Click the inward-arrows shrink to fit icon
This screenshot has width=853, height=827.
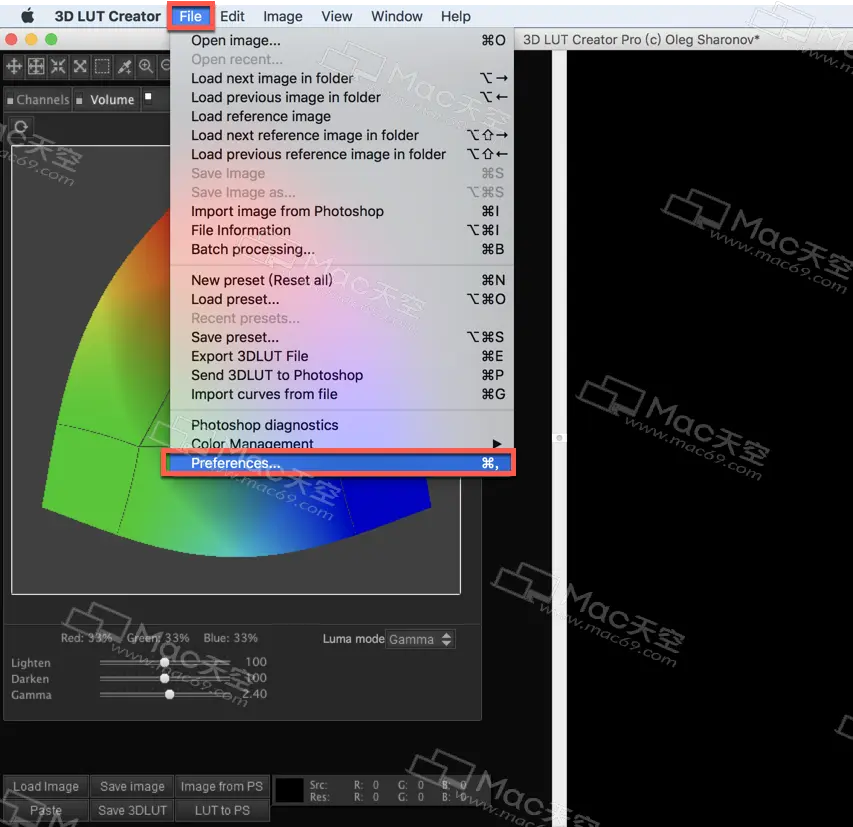click(58, 66)
